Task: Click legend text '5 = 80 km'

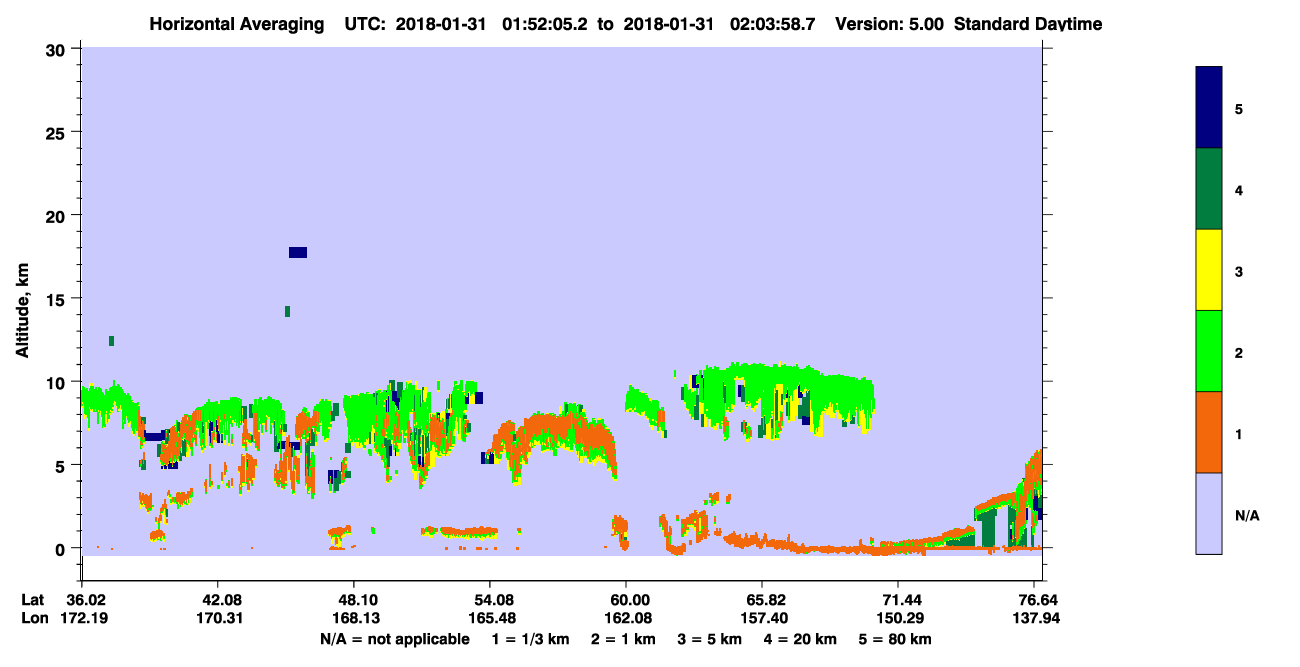Action: [x=896, y=639]
